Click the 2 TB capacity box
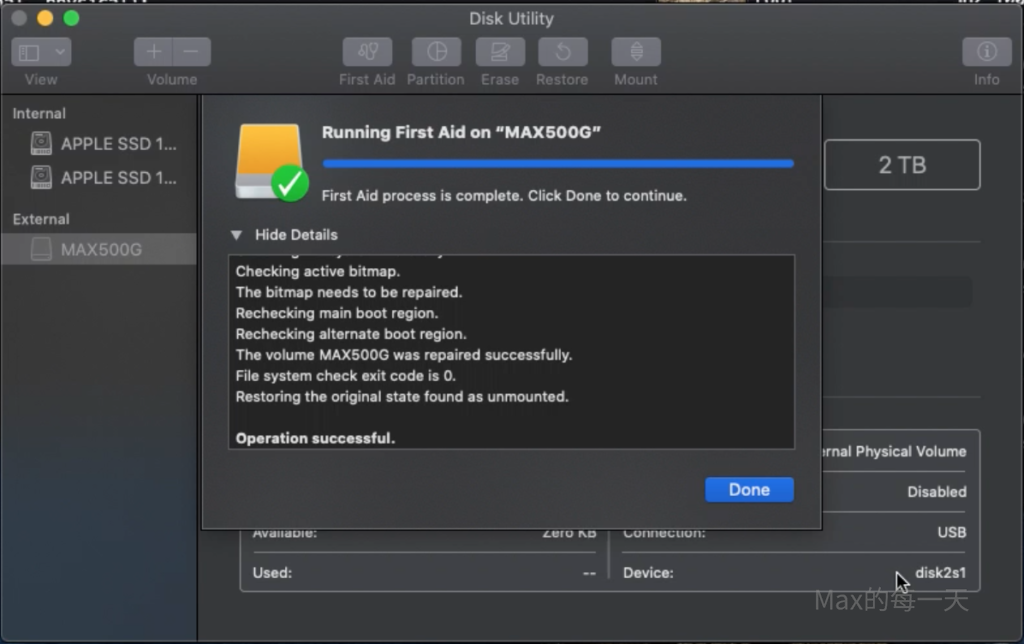 tap(901, 165)
